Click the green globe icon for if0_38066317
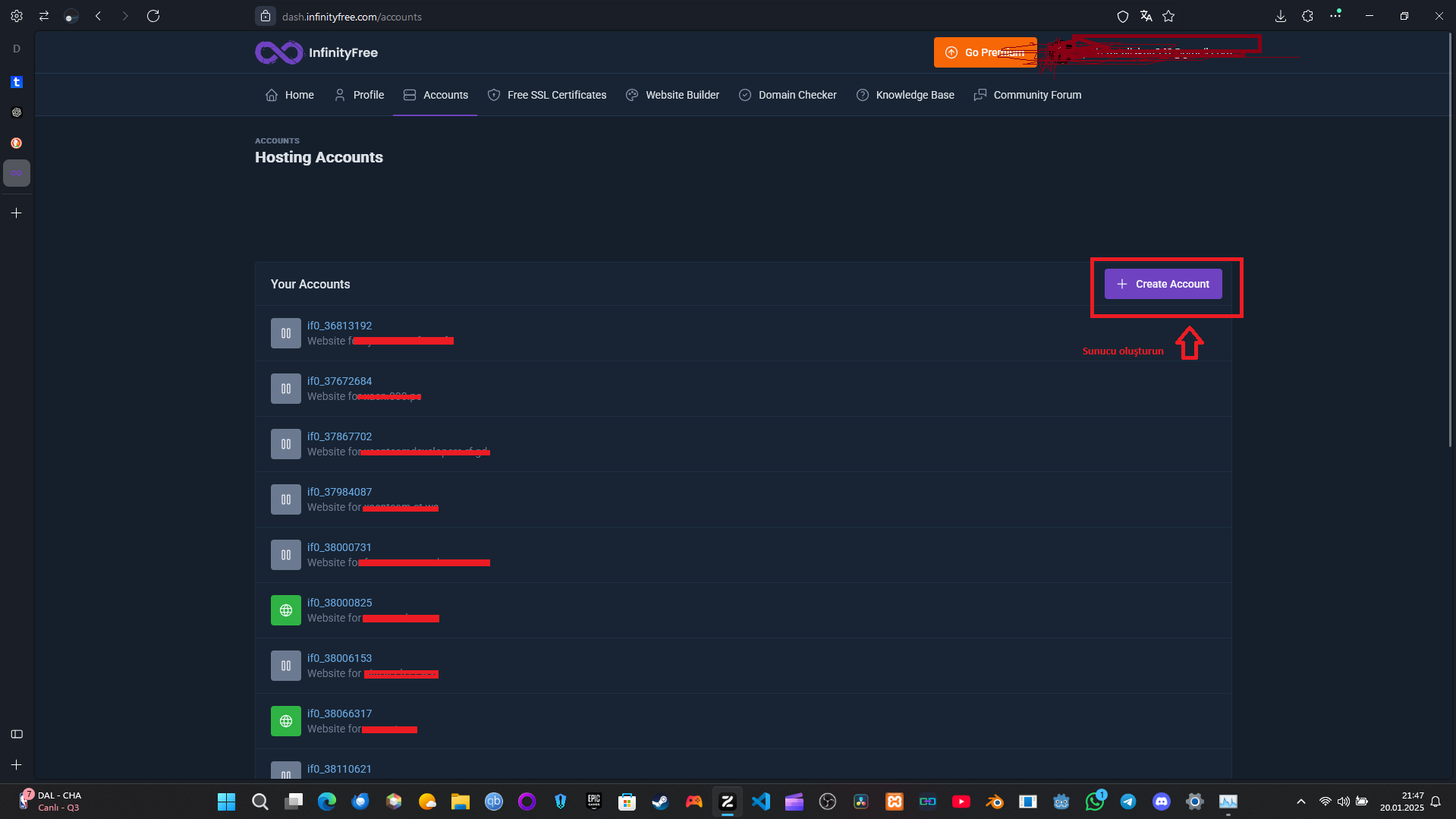The height and width of the screenshot is (819, 1456). (x=286, y=721)
